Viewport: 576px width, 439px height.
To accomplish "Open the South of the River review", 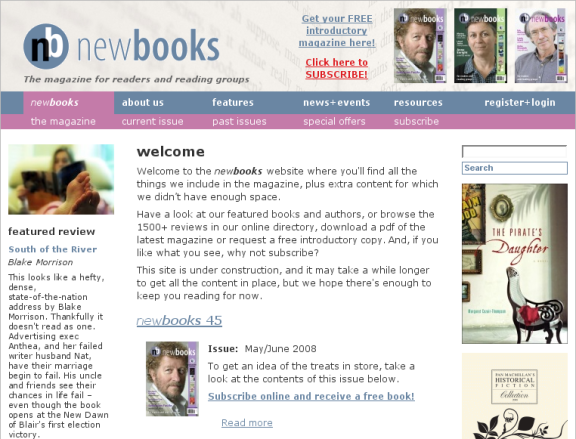I will (x=53, y=249).
